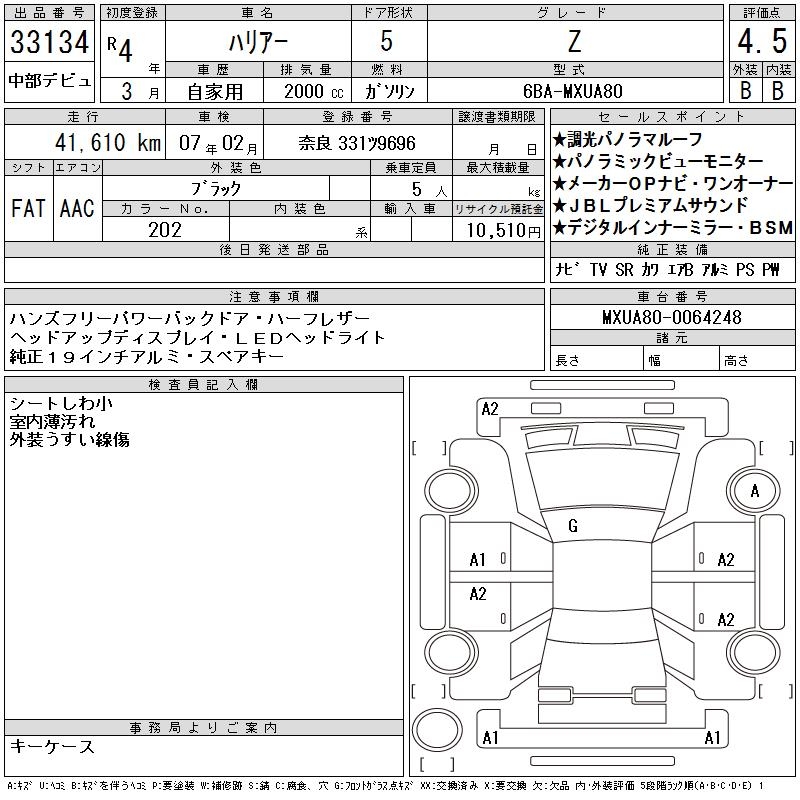Click sales point JBLプレミアムサウンド
The height and width of the screenshot is (800, 800).
[x=650, y=205]
